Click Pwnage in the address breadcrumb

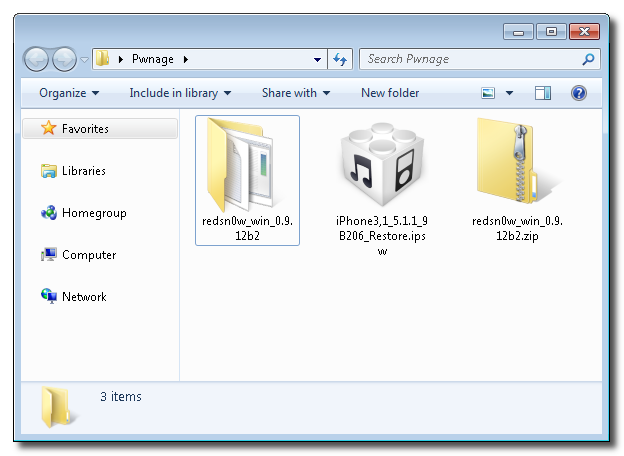point(152,59)
